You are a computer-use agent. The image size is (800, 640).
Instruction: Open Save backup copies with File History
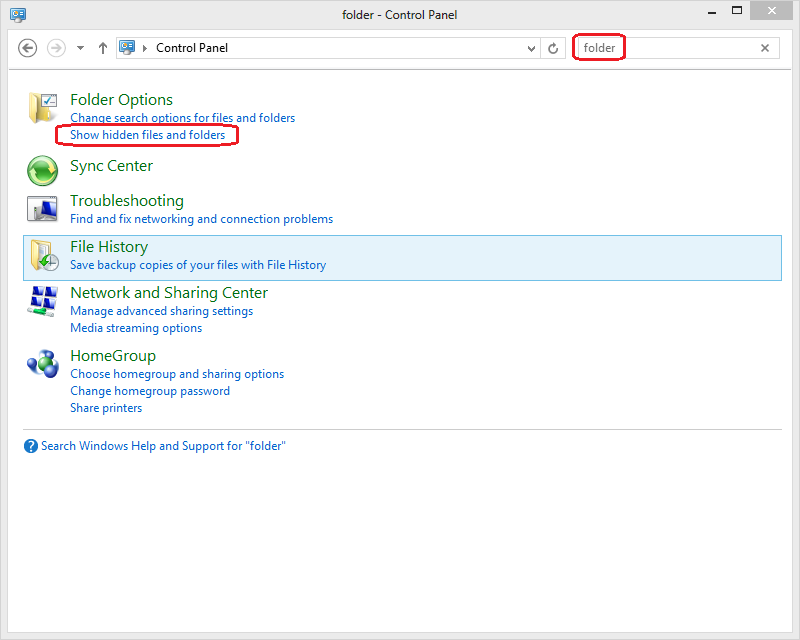198,265
